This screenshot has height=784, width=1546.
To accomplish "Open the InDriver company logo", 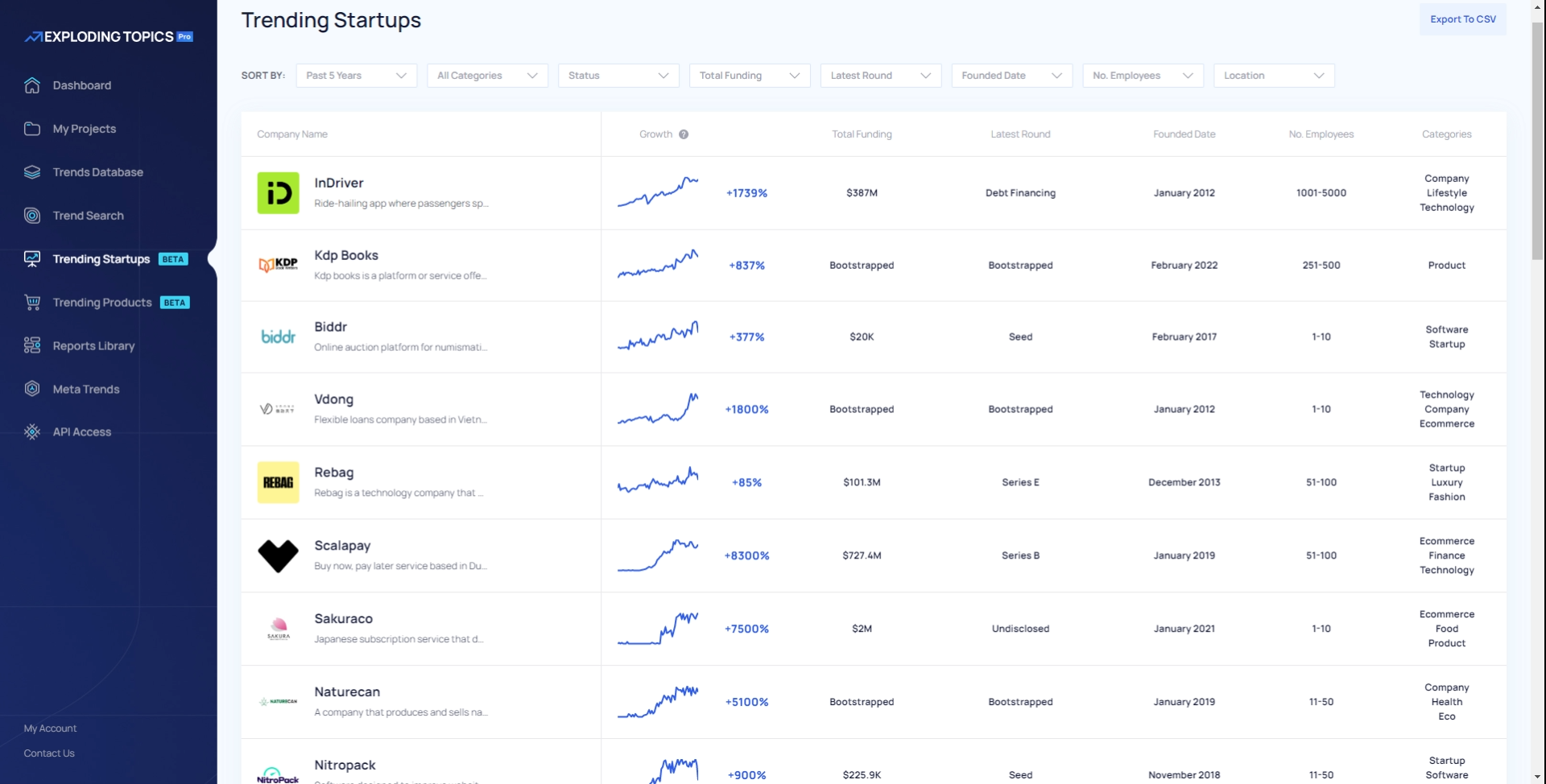I will [x=278, y=193].
